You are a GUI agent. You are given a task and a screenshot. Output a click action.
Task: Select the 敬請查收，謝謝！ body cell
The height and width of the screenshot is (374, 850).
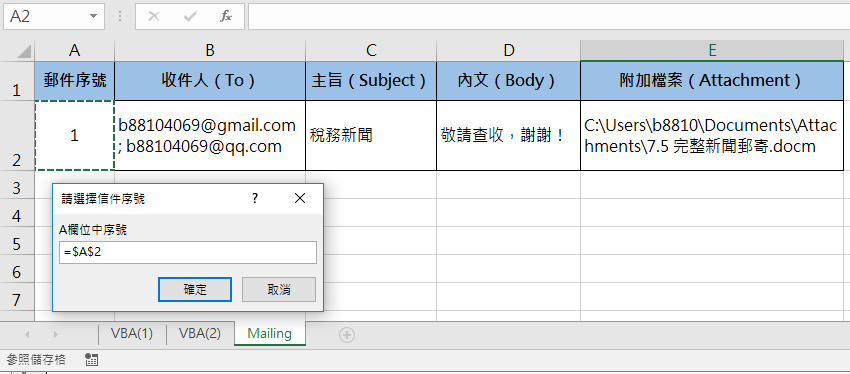[508, 136]
